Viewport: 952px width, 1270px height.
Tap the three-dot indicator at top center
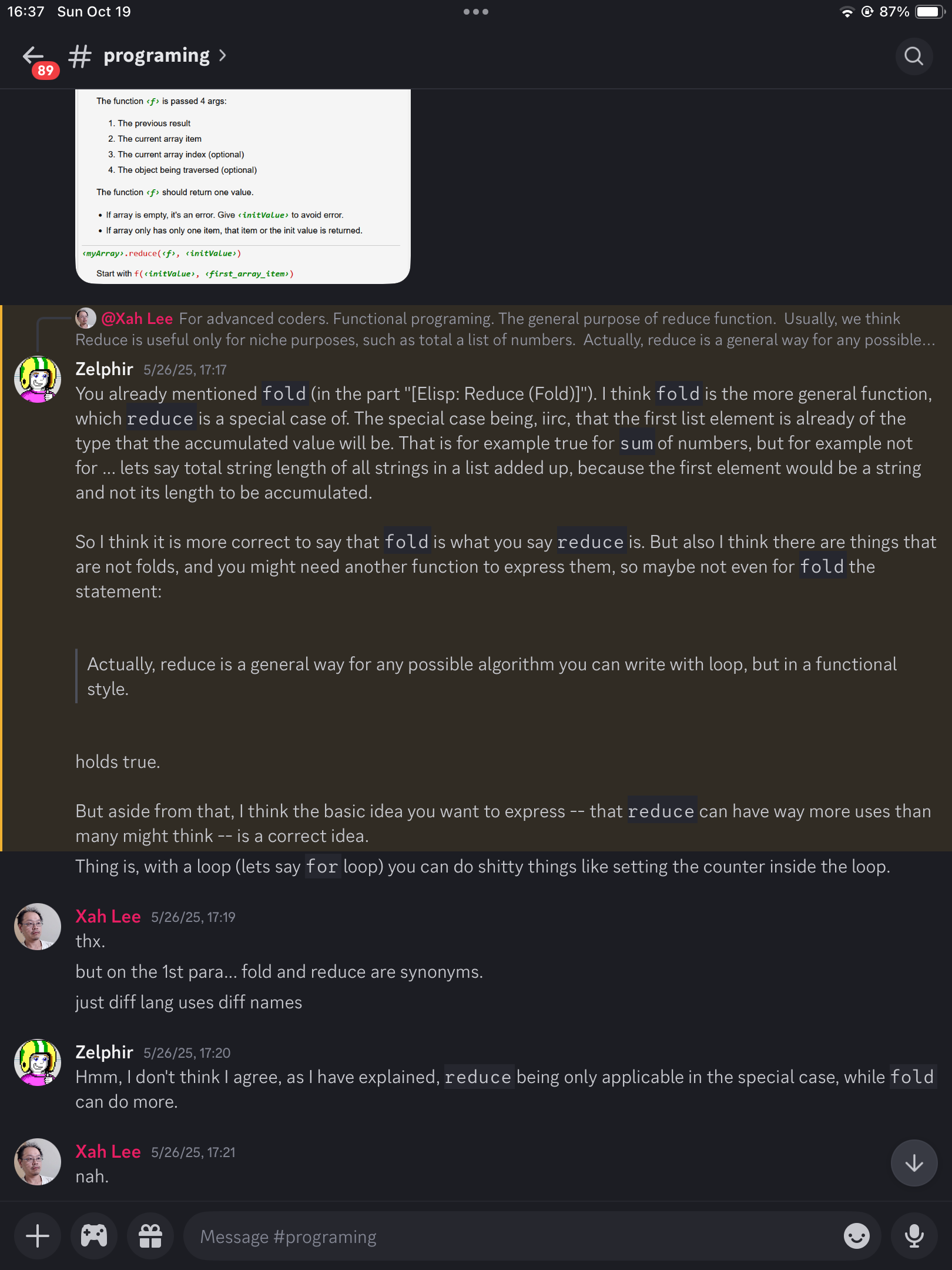(476, 11)
